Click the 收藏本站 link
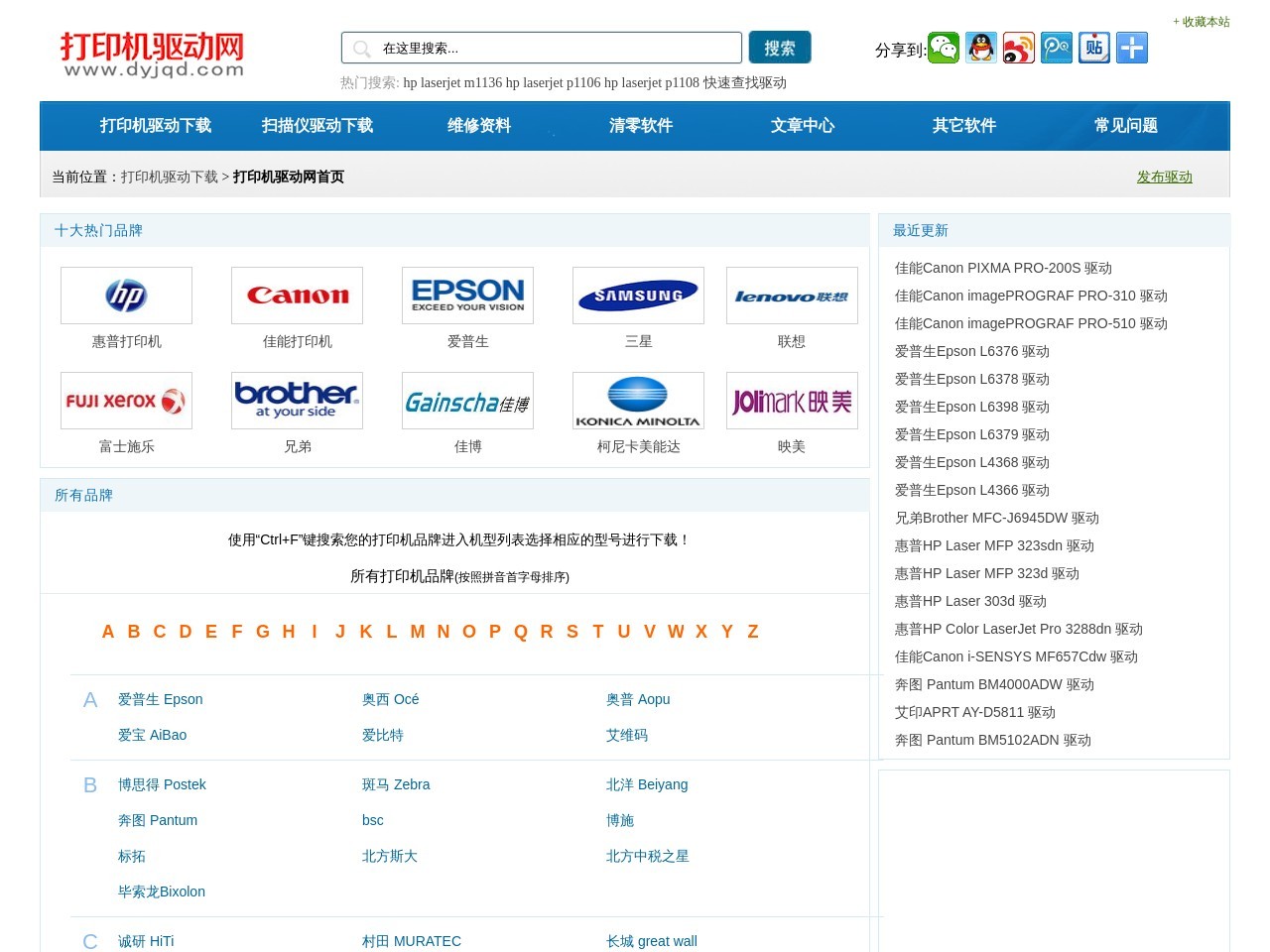 [1202, 22]
